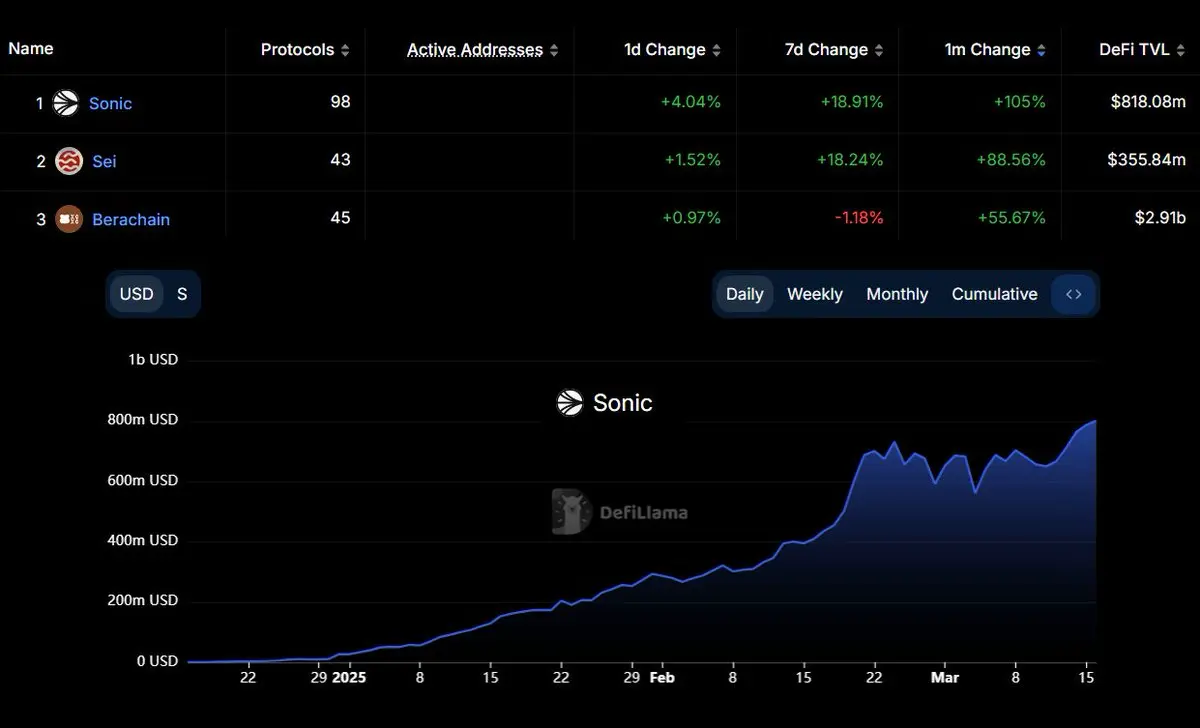Click the Sonic logo above the chart
1200x728 pixels.
click(570, 403)
